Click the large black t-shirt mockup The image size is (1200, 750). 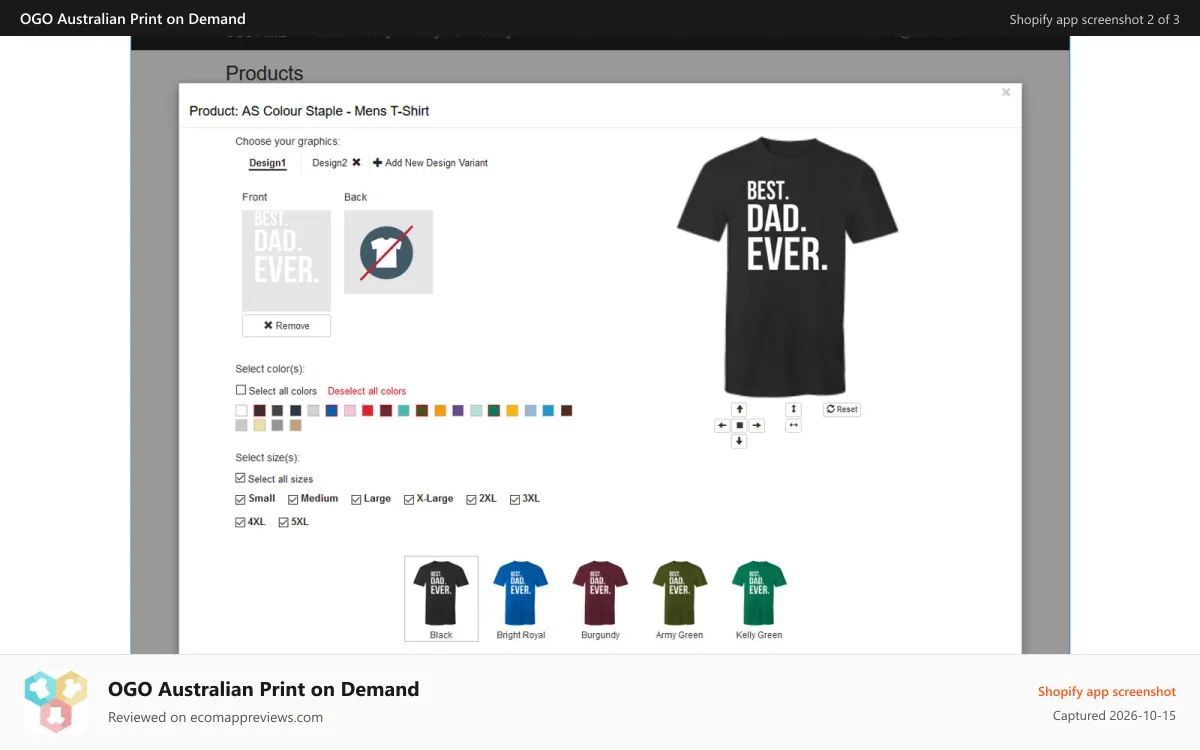787,267
